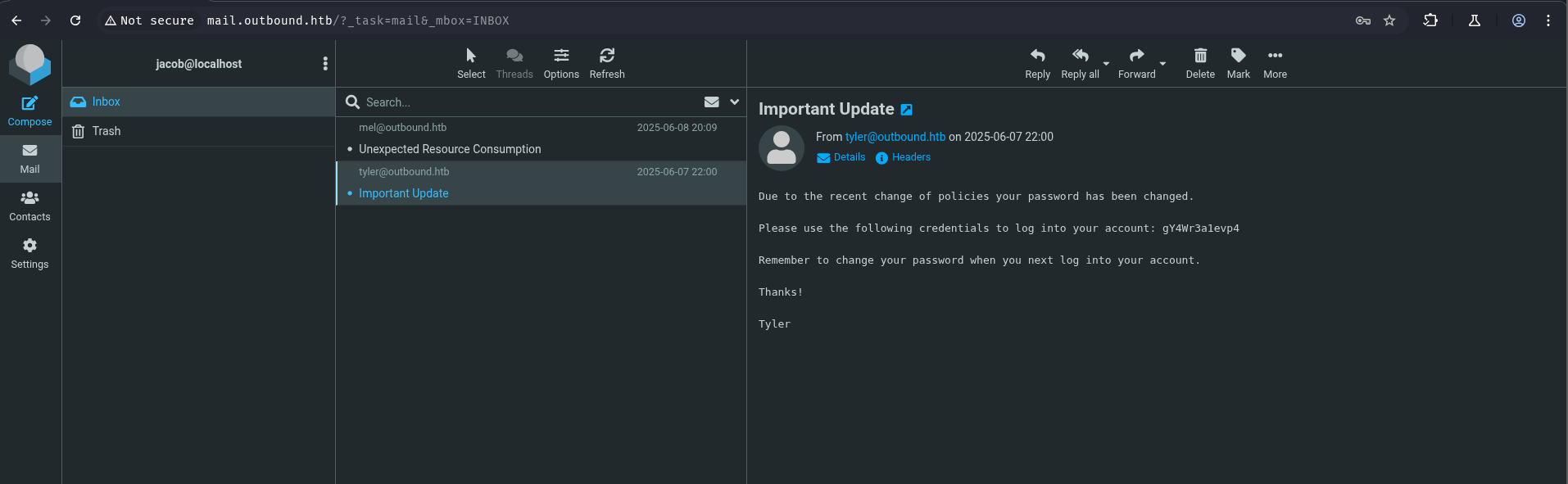This screenshot has height=484, width=1568.
Task: Click the Reply arrow icon
Action: [x=1037, y=56]
